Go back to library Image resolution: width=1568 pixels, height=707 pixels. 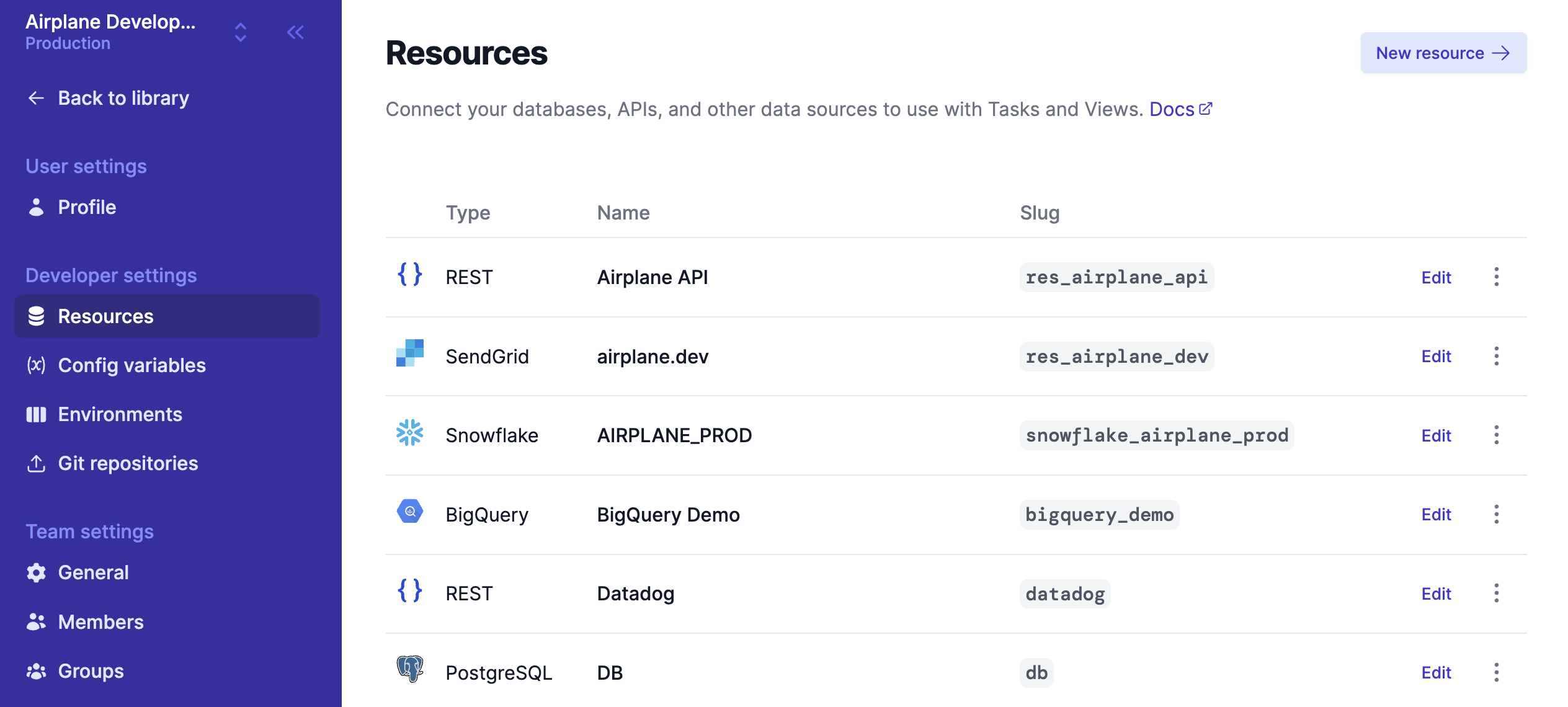coord(108,98)
